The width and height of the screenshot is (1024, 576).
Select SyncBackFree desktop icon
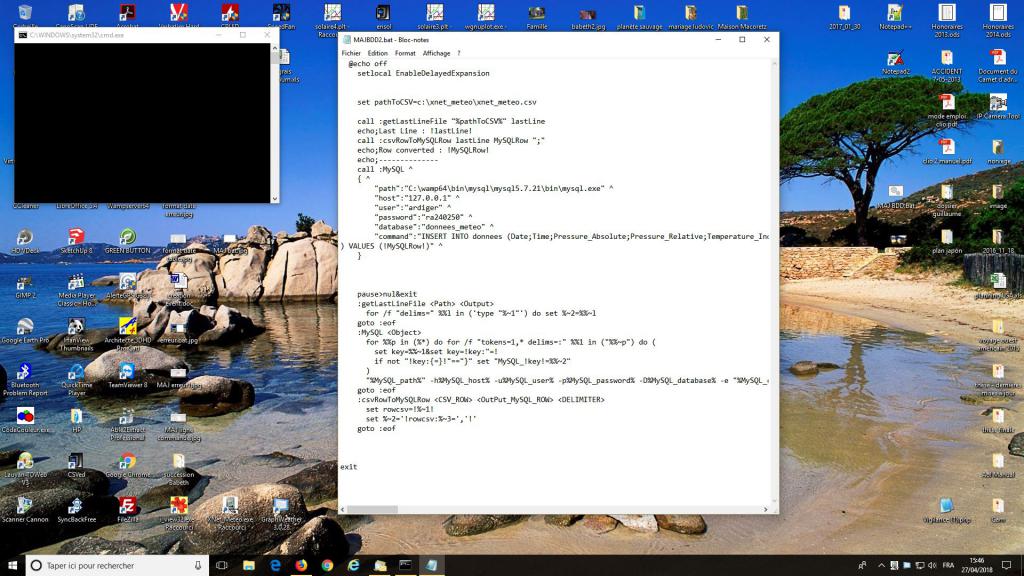point(76,510)
